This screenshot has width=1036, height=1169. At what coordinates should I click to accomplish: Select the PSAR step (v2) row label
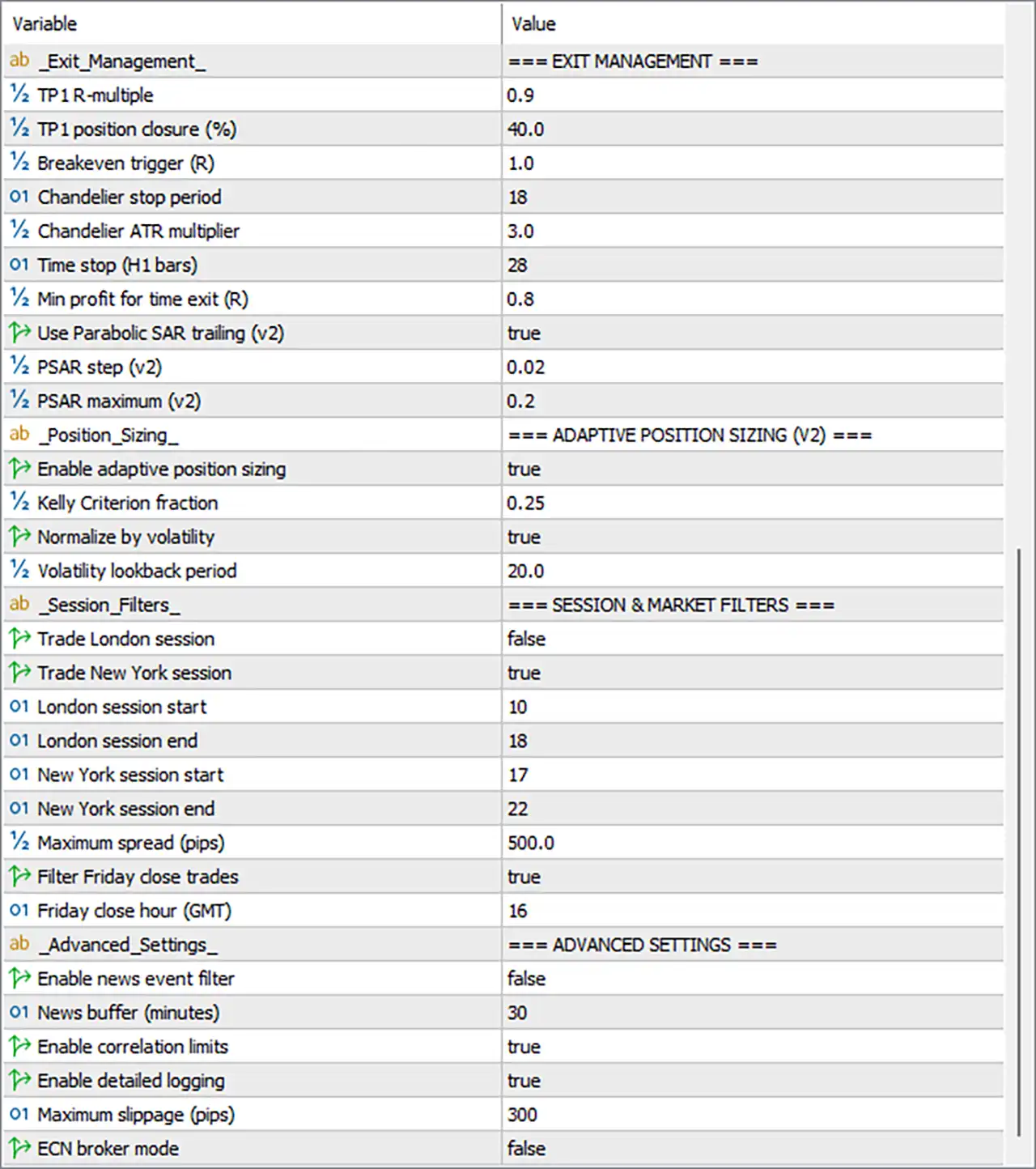click(100, 368)
